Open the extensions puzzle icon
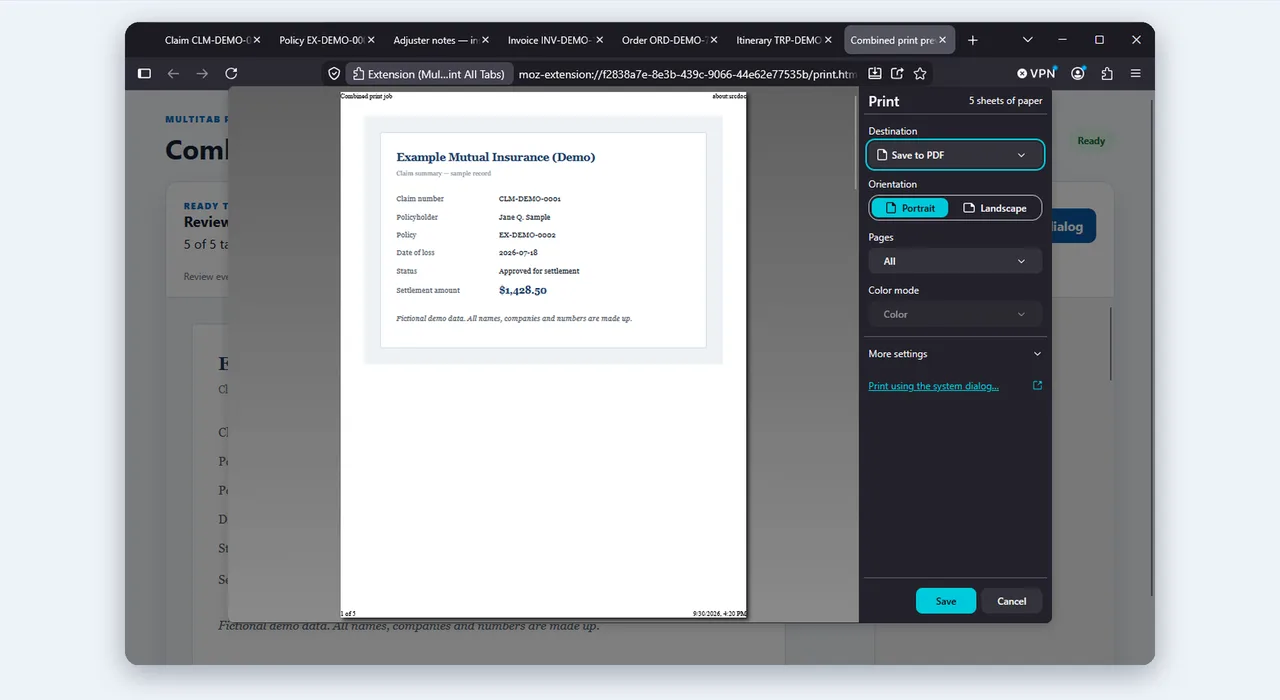 point(1107,73)
